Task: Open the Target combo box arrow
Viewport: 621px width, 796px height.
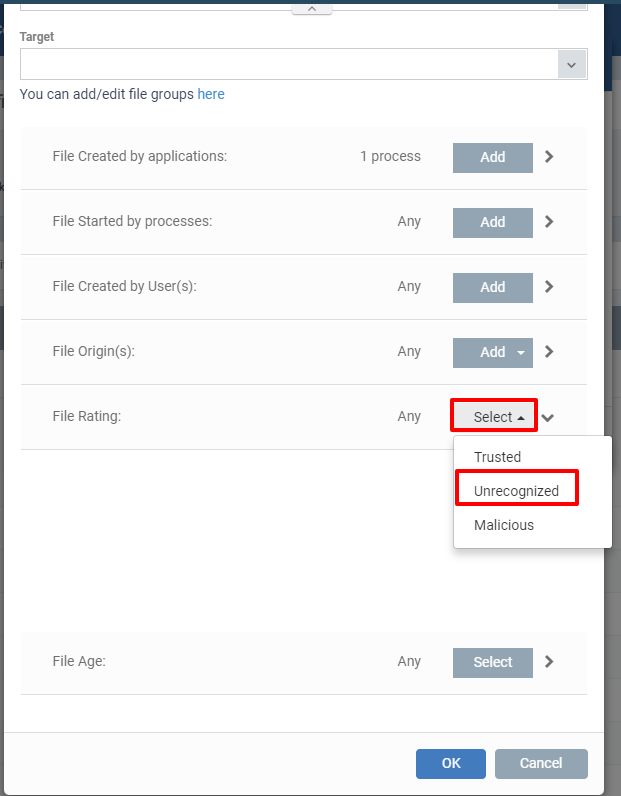Action: pos(572,64)
